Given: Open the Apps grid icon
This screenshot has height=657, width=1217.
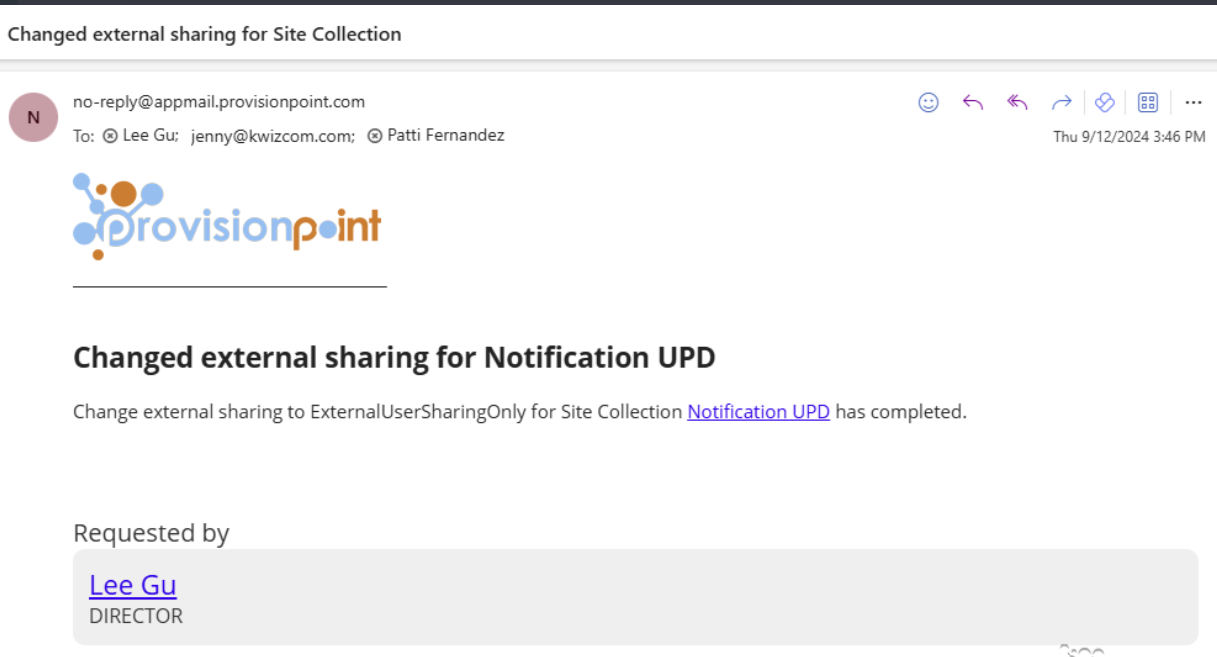Looking at the screenshot, I should point(1148,102).
